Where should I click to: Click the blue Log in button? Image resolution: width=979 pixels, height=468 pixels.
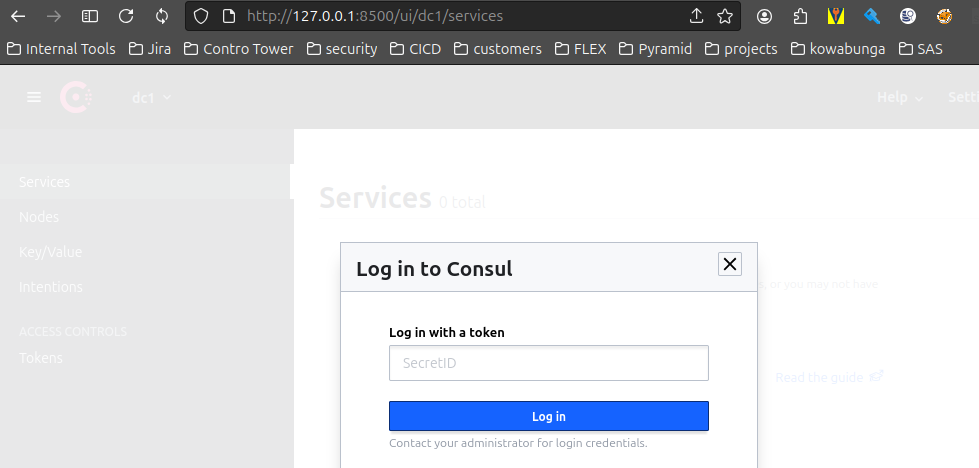tap(549, 416)
